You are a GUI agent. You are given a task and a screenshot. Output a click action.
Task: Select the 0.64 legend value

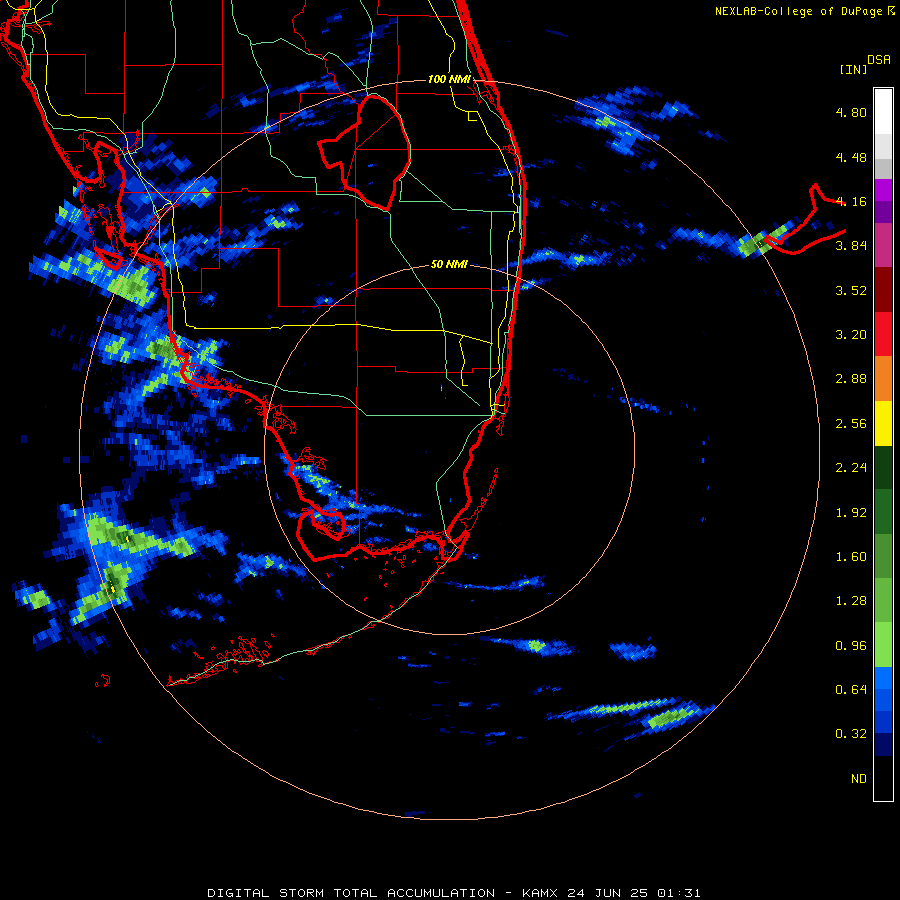pos(851,690)
